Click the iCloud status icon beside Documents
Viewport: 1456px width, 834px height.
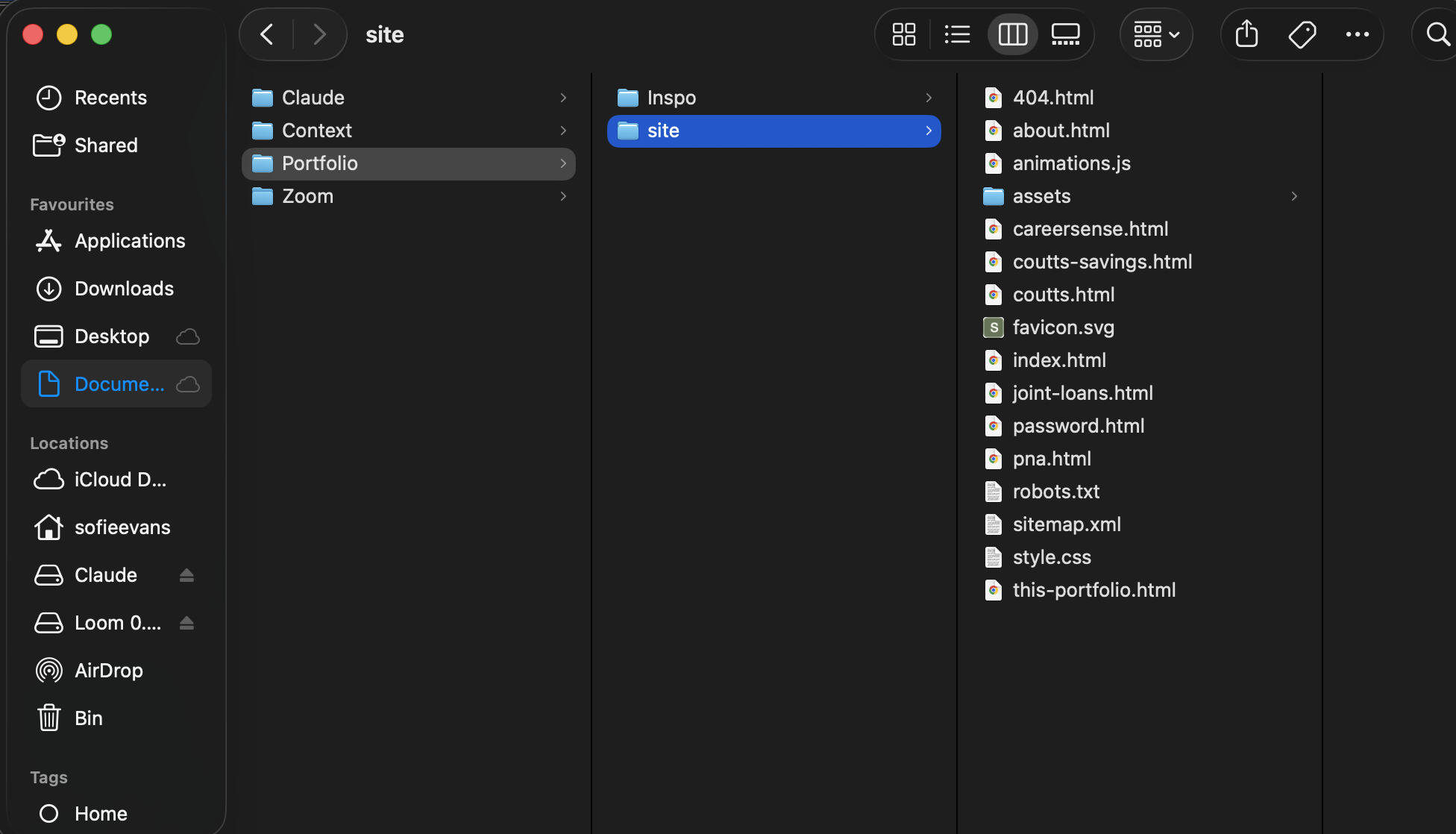(x=187, y=384)
